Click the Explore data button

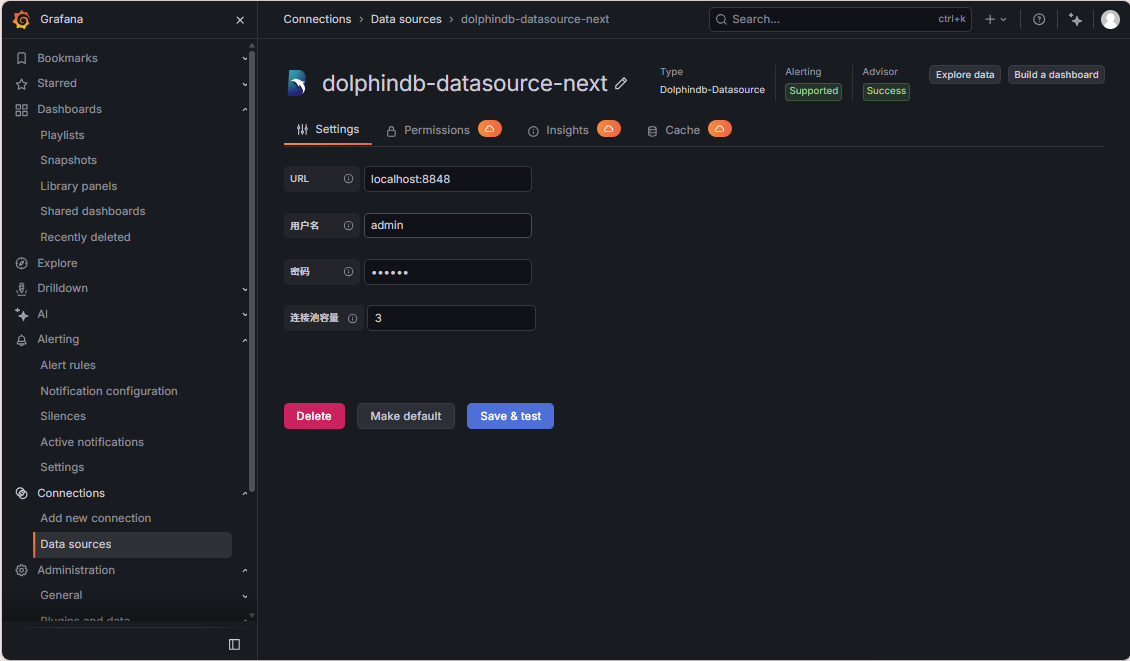(964, 75)
